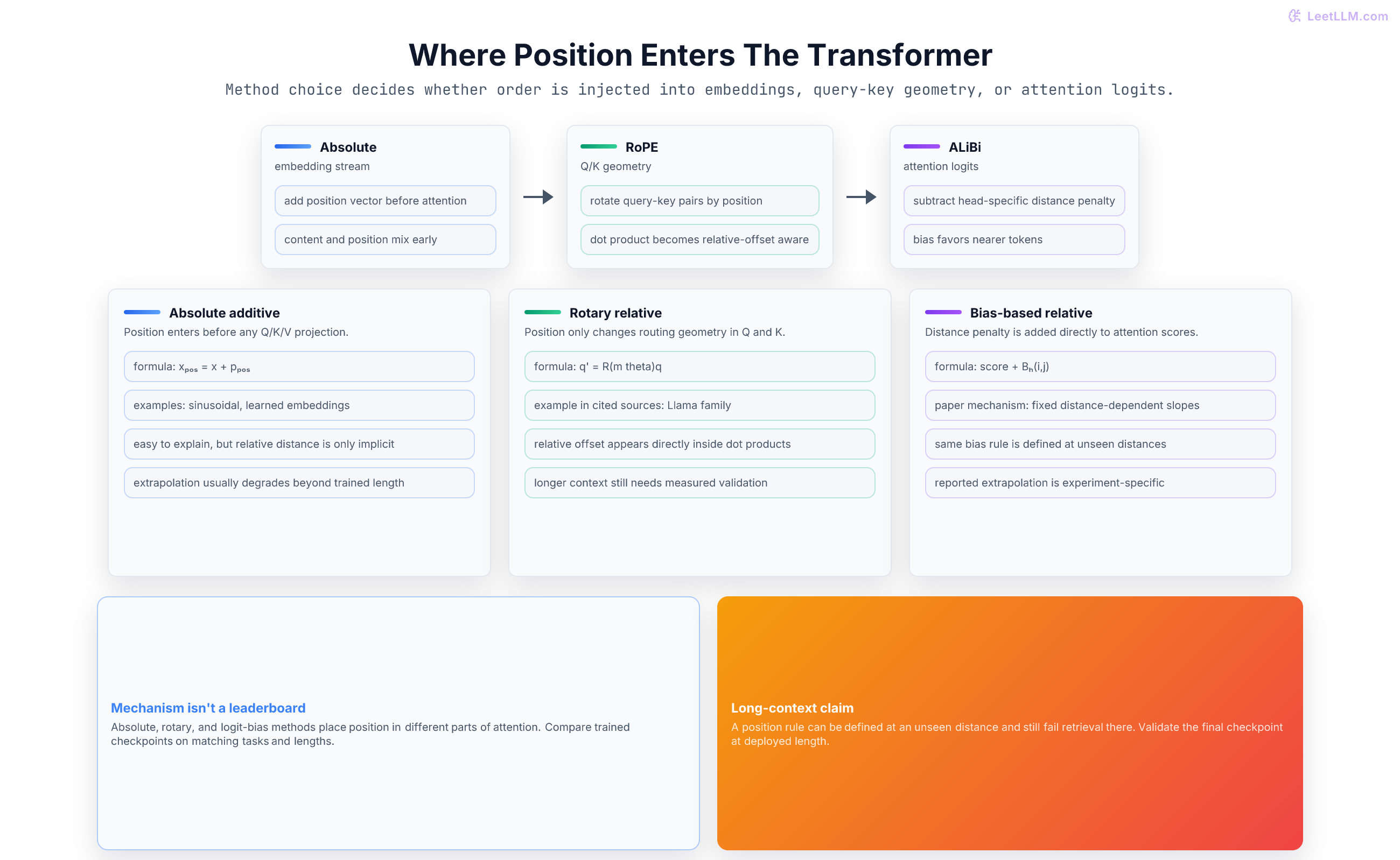The width and height of the screenshot is (1400, 860).
Task: Click the green color bar beside RoPE
Action: [598, 147]
